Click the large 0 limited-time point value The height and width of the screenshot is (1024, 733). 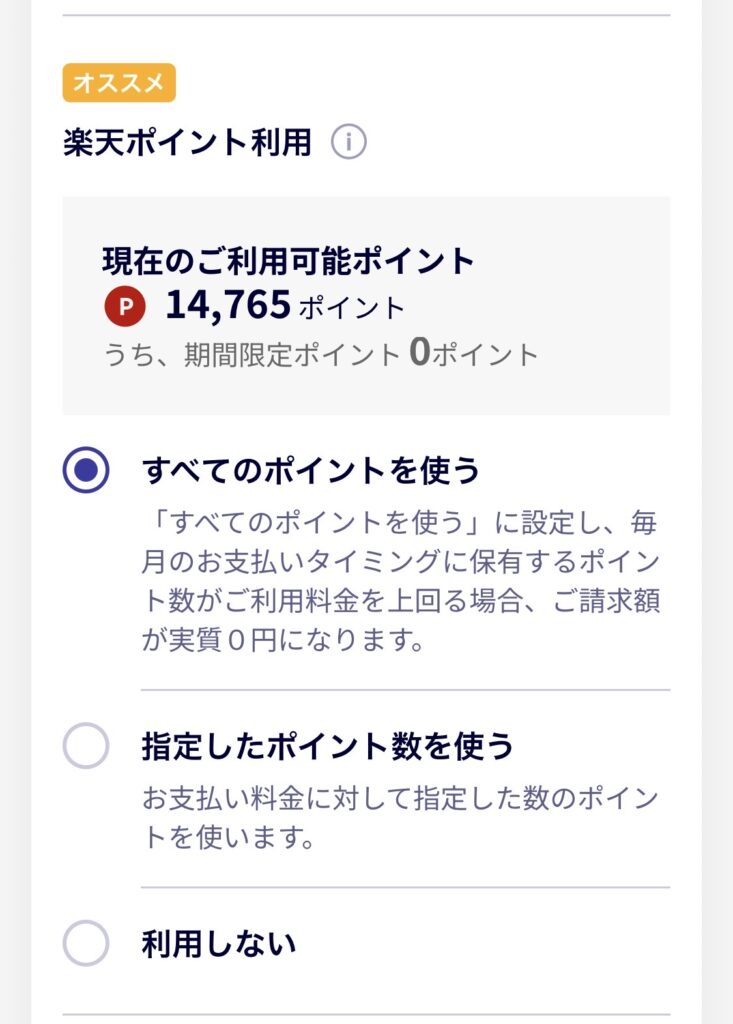[x=420, y=353]
